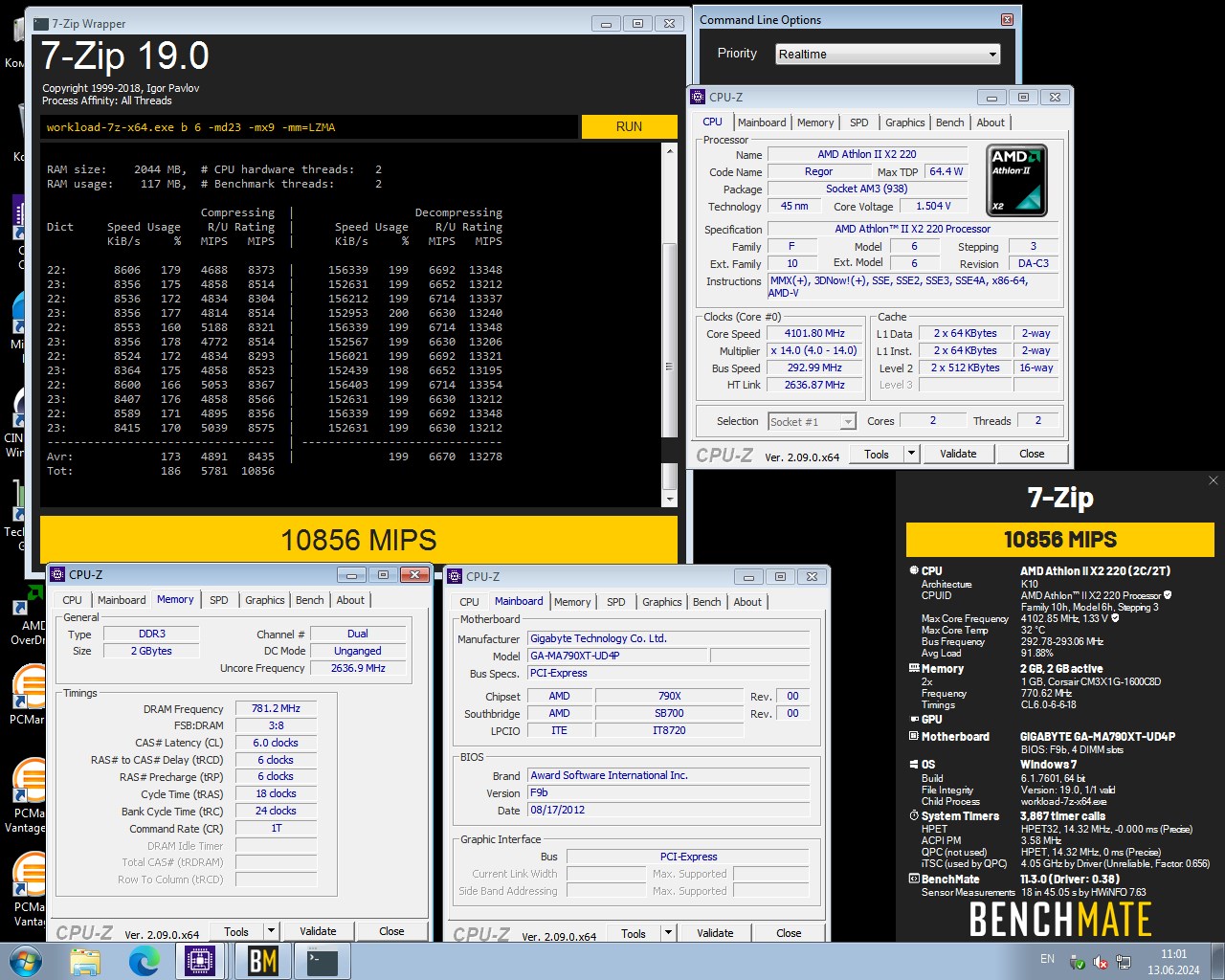Click Tools button in Mainboard window
Viewport: 1225px width, 980px height.
[x=633, y=933]
